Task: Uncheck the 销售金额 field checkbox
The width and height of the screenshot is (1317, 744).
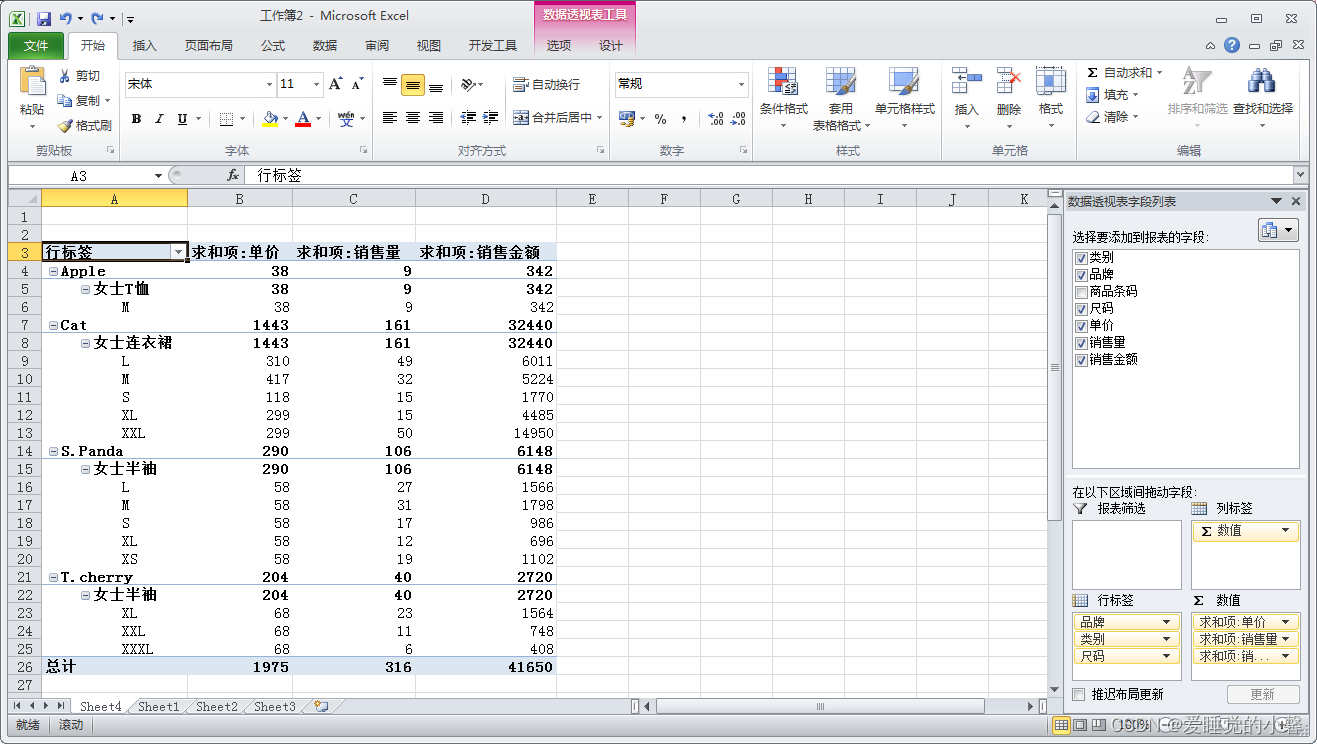Action: click(1081, 360)
